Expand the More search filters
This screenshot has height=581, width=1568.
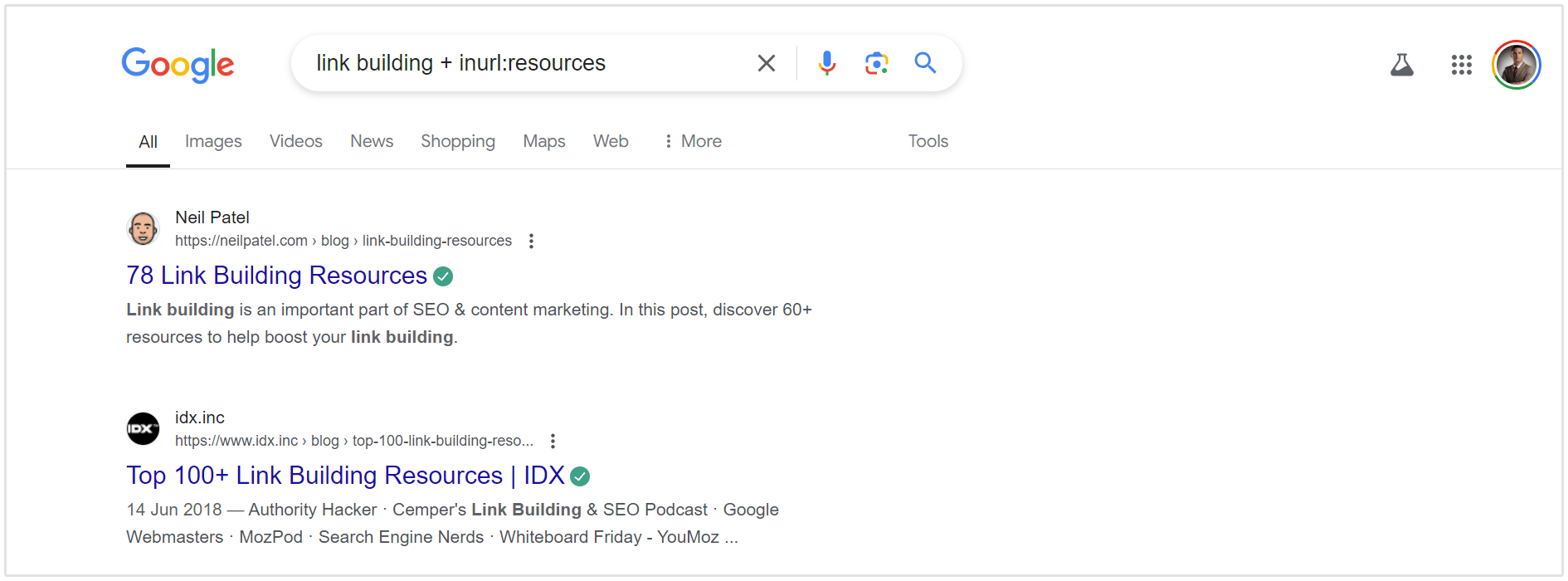(x=693, y=141)
